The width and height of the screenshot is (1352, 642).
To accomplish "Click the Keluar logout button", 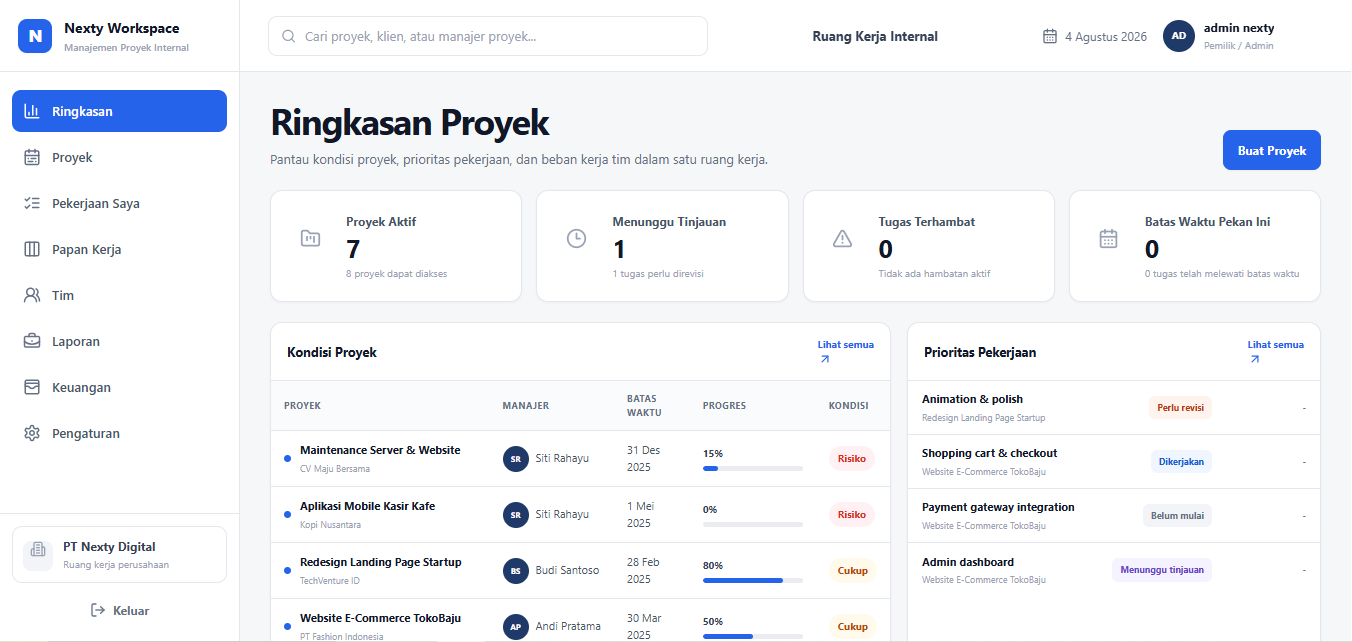I will tap(119, 610).
